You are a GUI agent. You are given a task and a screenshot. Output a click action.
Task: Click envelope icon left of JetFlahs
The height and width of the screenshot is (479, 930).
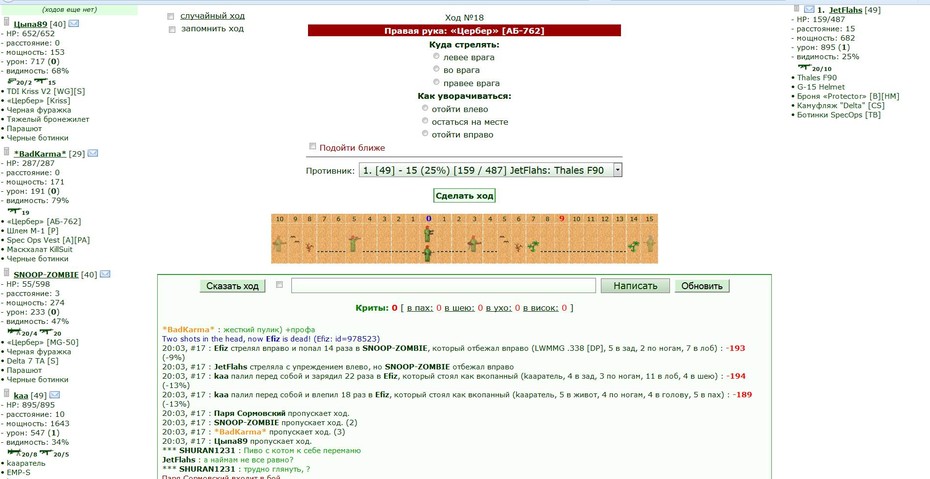point(810,9)
